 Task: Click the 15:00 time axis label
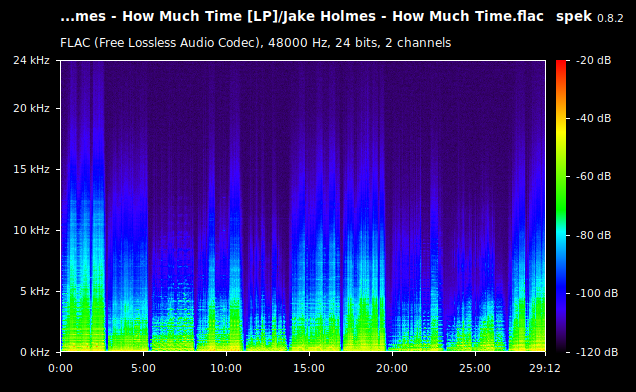click(x=309, y=368)
